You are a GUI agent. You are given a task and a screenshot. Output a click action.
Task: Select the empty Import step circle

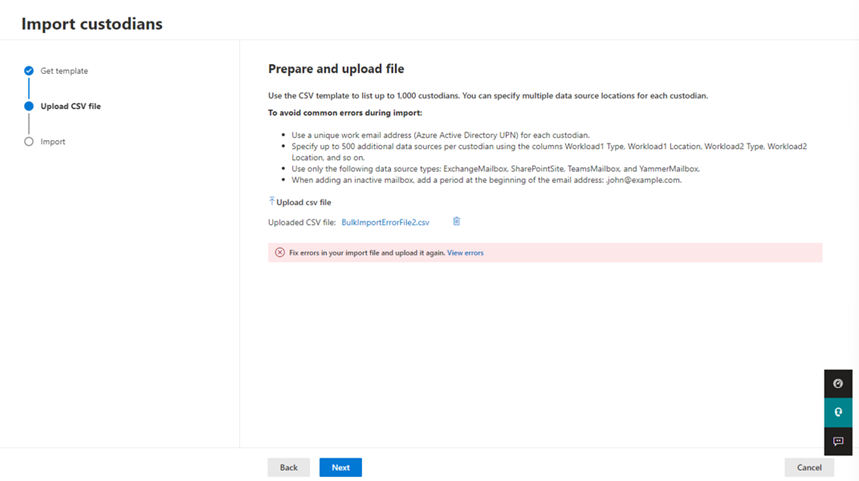(29, 141)
